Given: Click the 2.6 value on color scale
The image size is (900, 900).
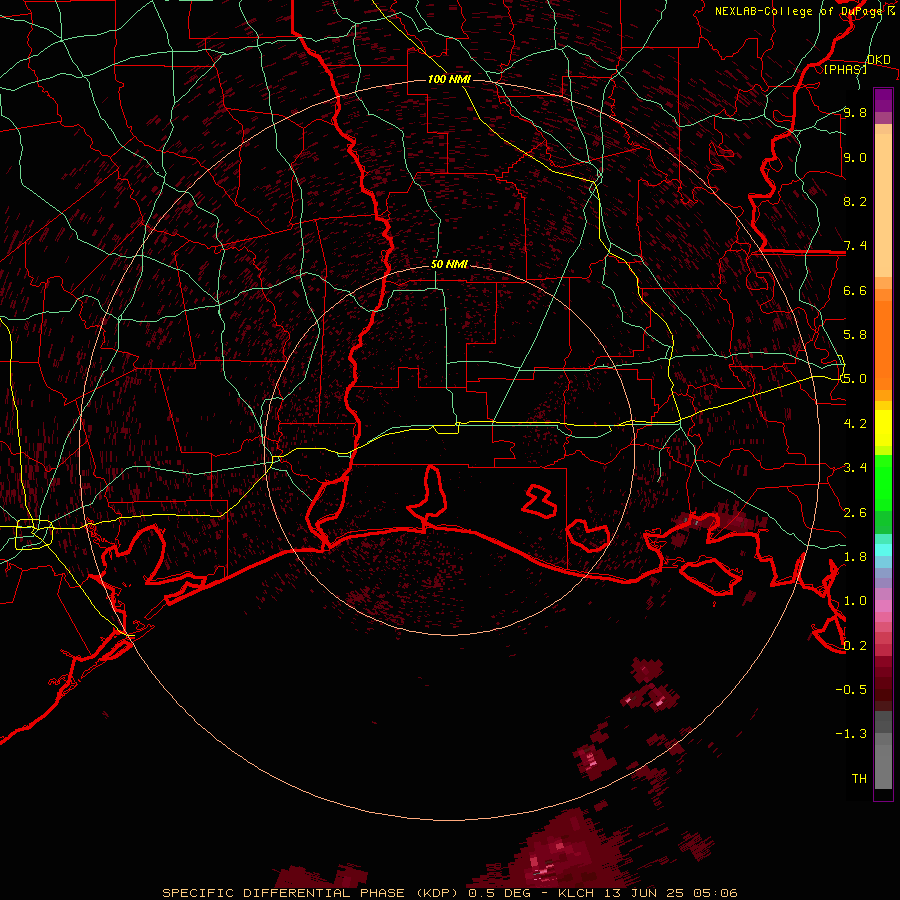Looking at the screenshot, I should tap(855, 513).
